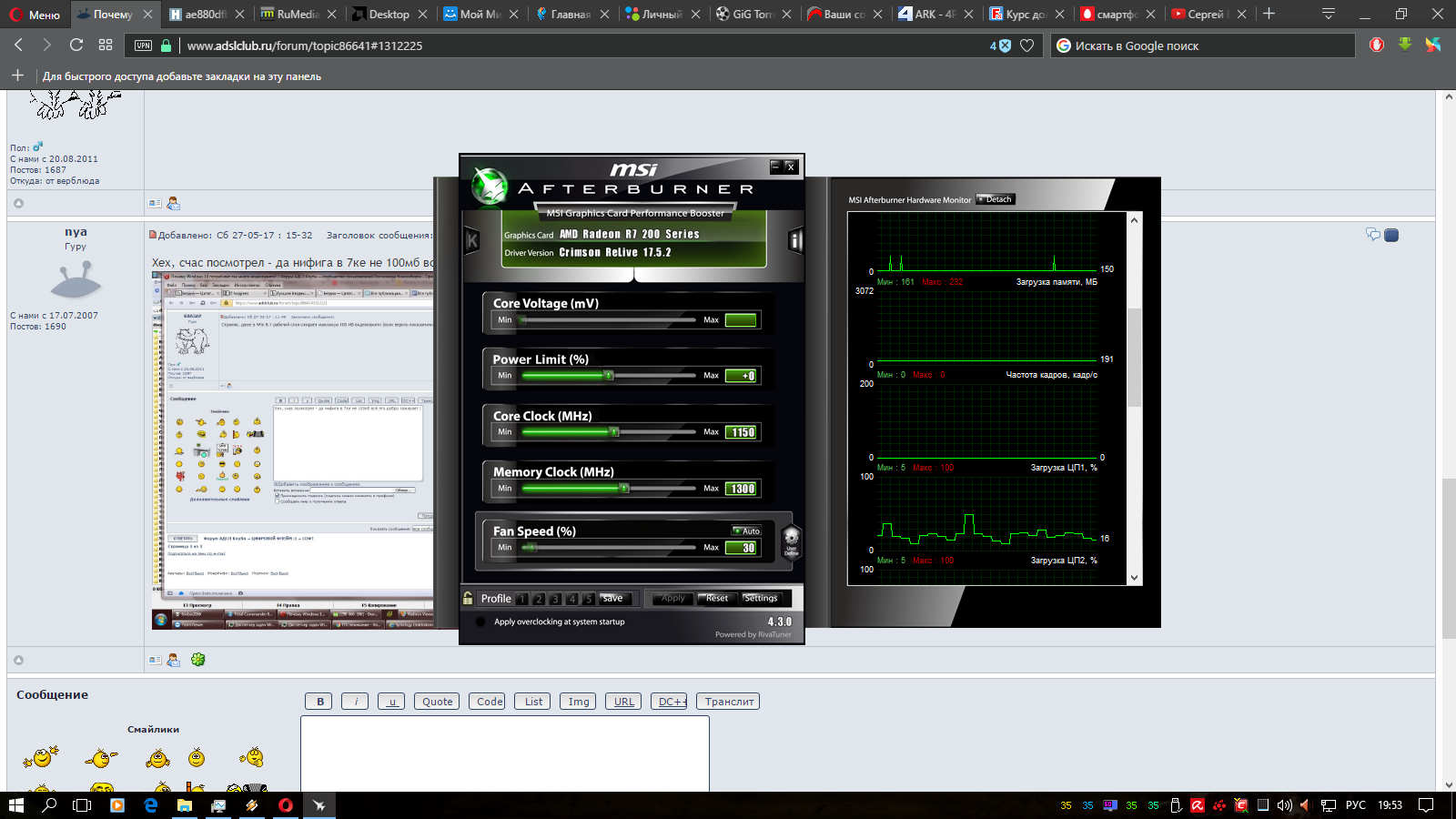
Task: Enable Apply overclocking at system startup
Action: coord(480,622)
